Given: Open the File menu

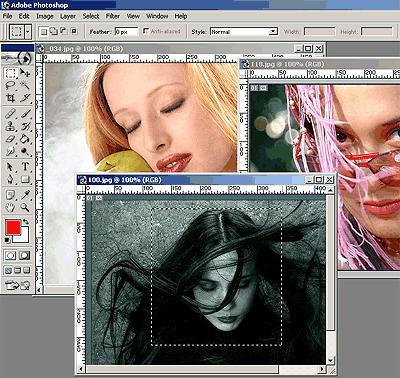Looking at the screenshot, I should point(7,16).
